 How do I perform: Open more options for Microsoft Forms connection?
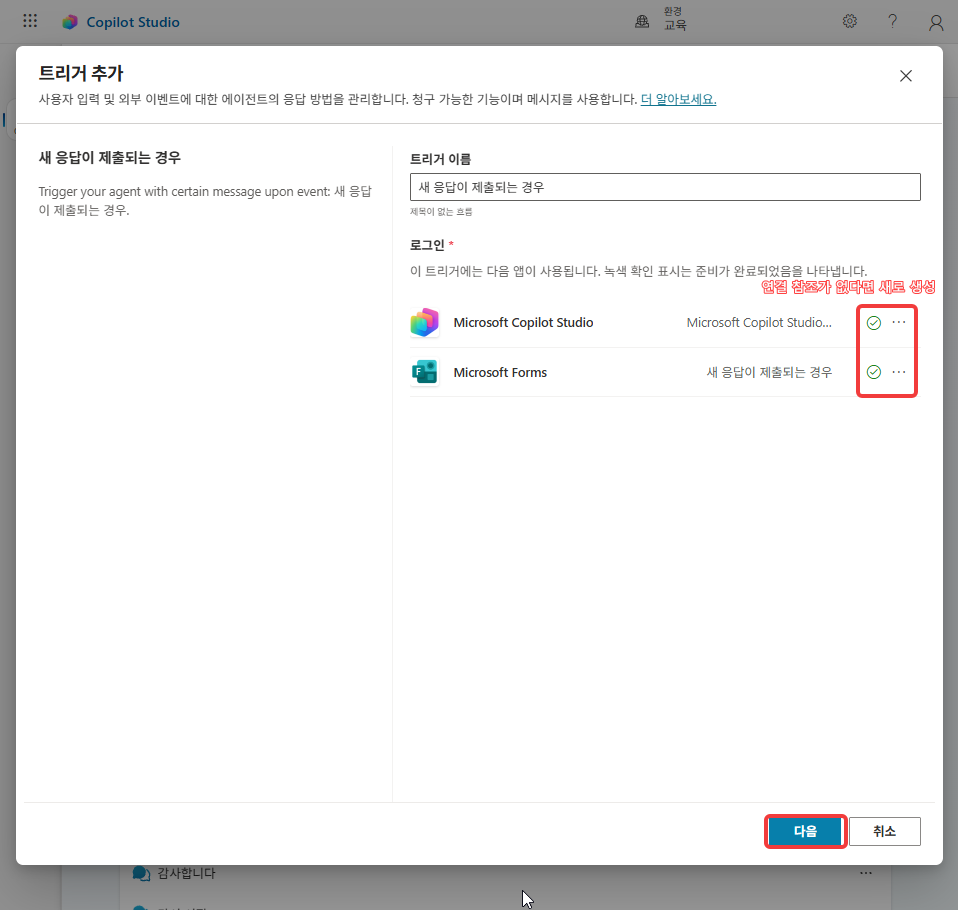pyautogui.click(x=899, y=372)
